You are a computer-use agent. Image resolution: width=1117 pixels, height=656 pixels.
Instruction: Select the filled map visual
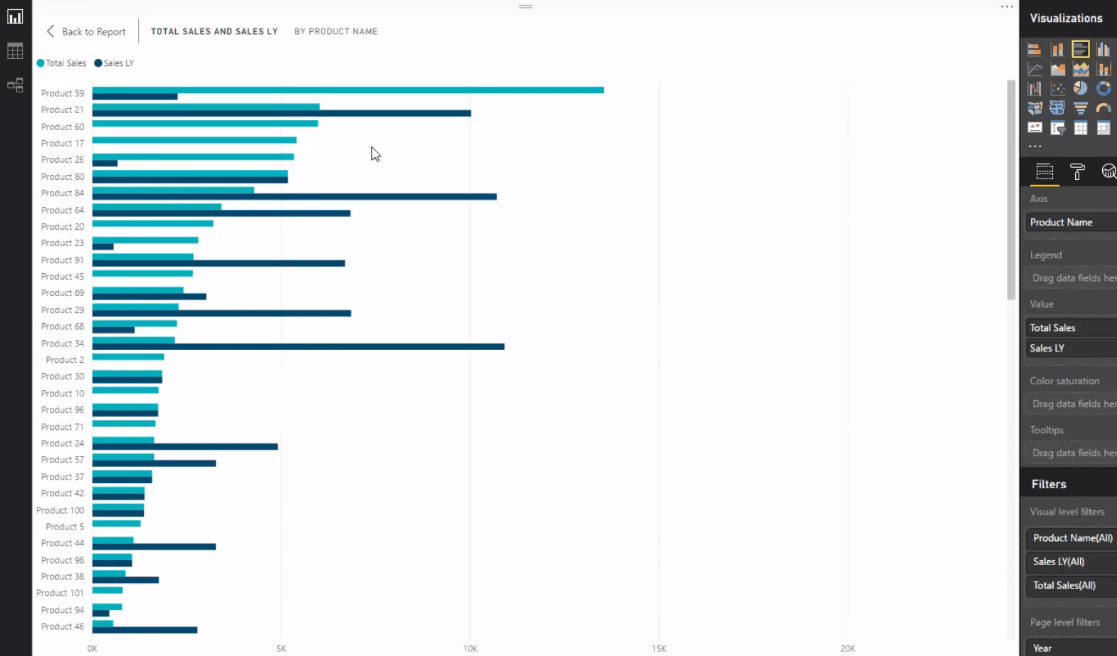1057,108
